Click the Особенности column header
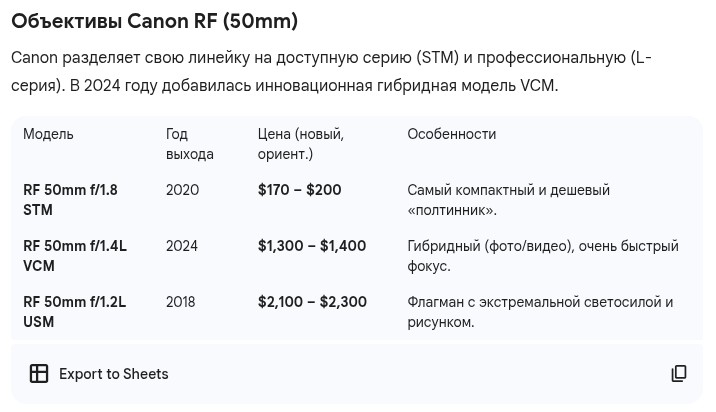The width and height of the screenshot is (716, 412). coord(451,134)
